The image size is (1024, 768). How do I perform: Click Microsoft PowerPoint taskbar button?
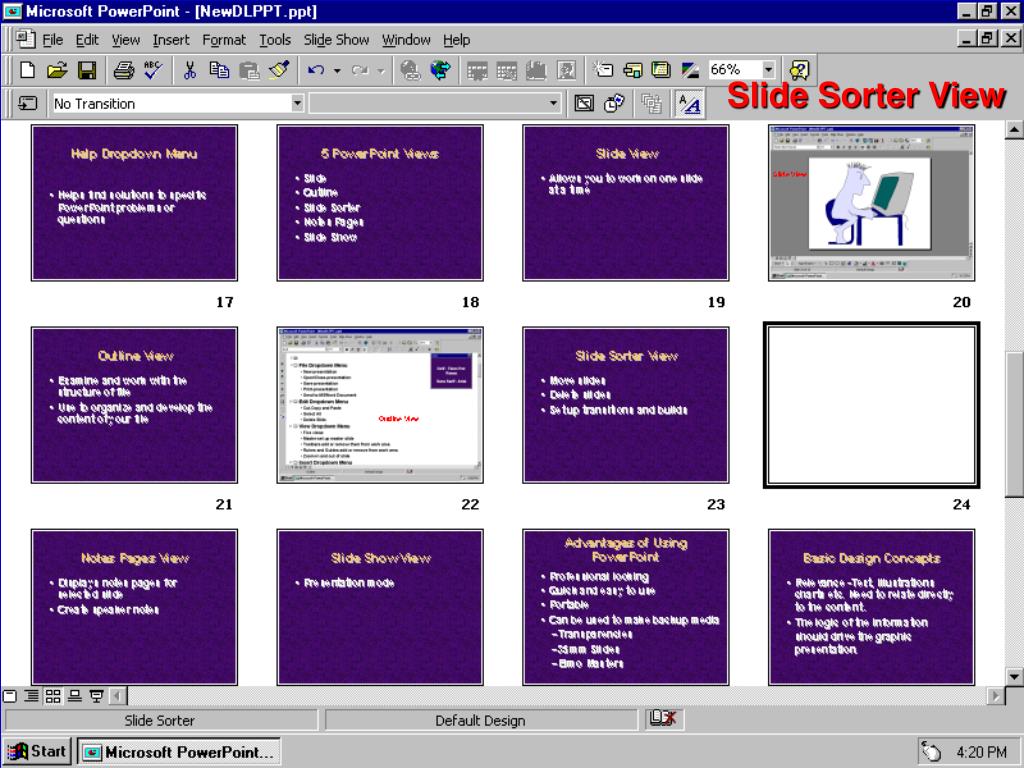pos(179,752)
